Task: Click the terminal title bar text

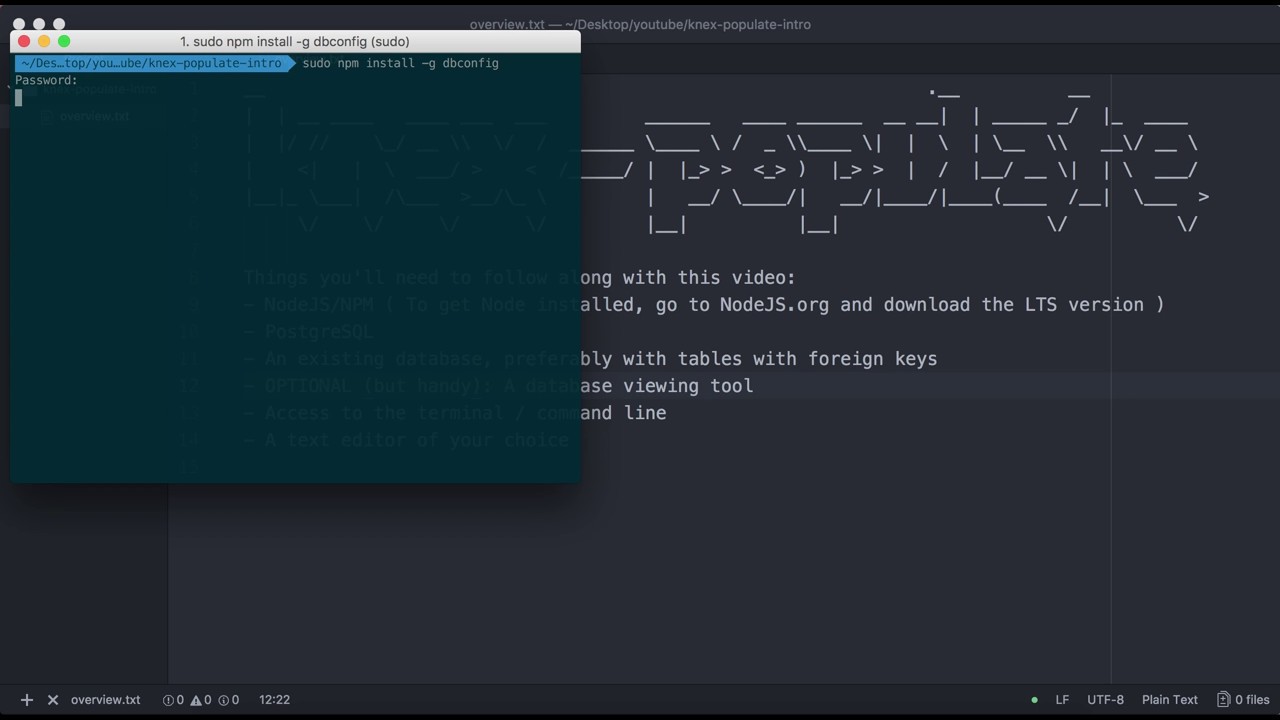Action: pos(294,42)
